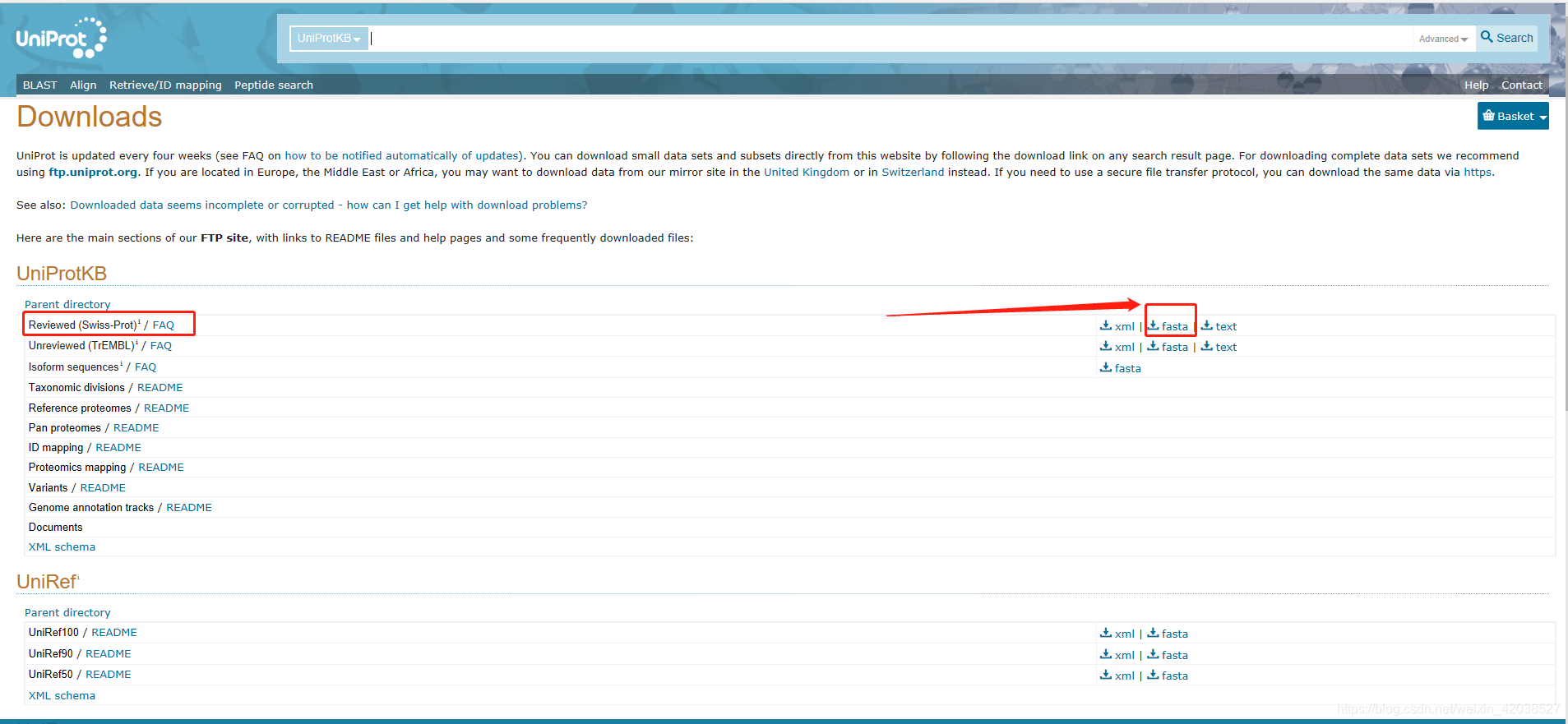Image resolution: width=1568 pixels, height=724 pixels.
Task: Expand Advanced search options
Action: [1443, 39]
